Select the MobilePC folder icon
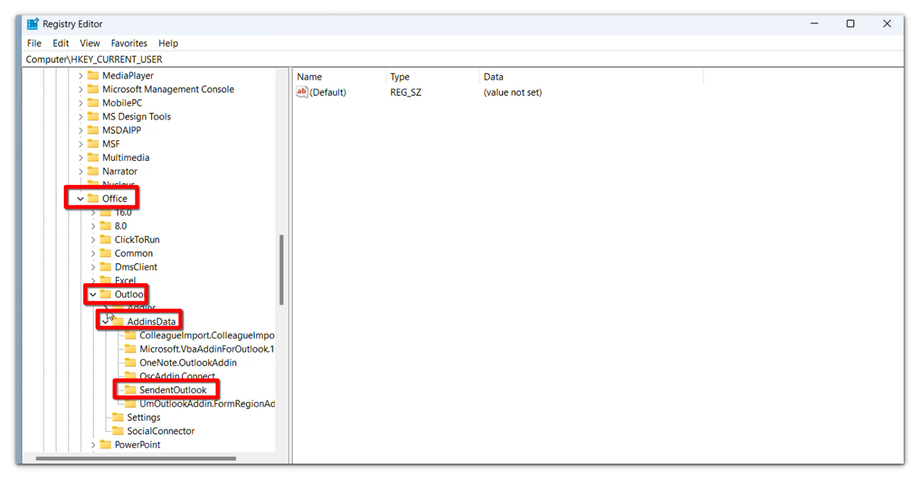This screenshot has width=920, height=481. [x=93, y=103]
